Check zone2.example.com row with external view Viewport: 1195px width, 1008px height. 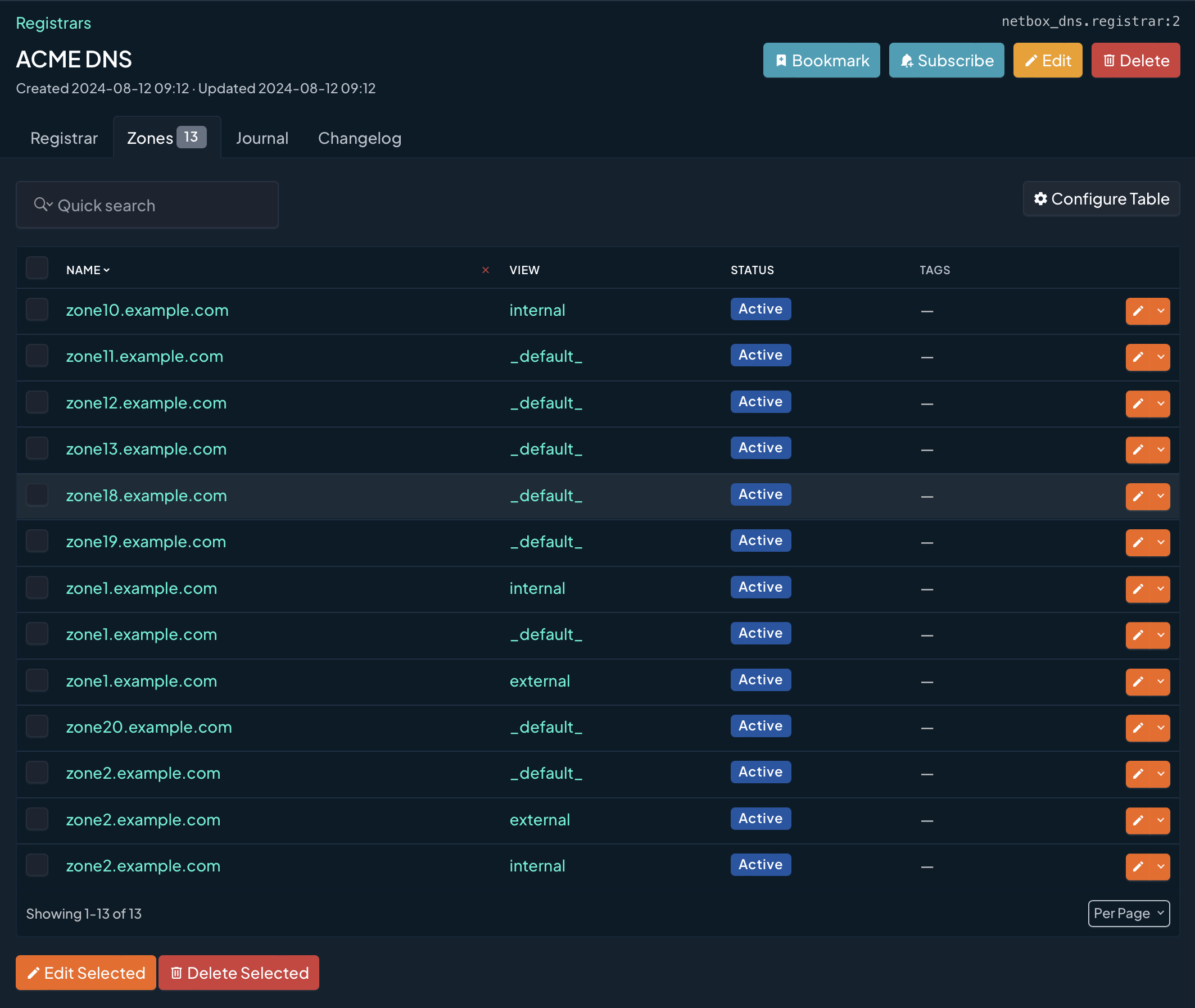pos(37,819)
